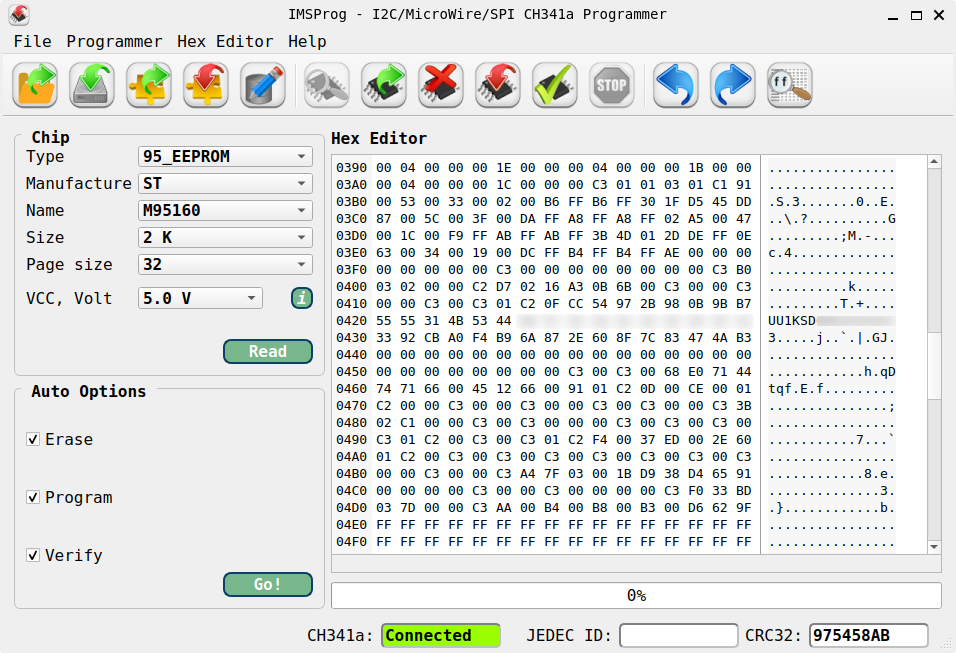Image resolution: width=956 pixels, height=653 pixels.
Task: Expand the Manufacture dropdown showing ST
Action: [x=225, y=184]
